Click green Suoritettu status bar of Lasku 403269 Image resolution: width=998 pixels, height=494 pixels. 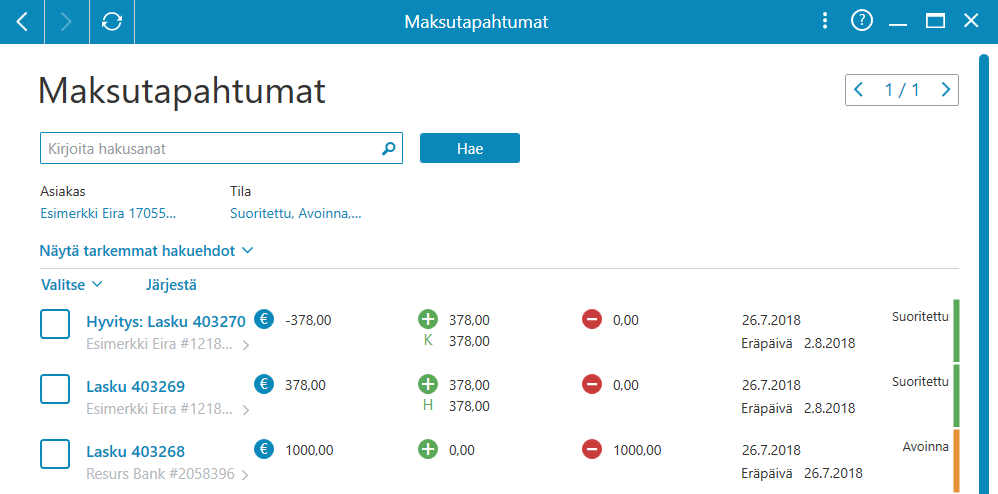(x=956, y=395)
